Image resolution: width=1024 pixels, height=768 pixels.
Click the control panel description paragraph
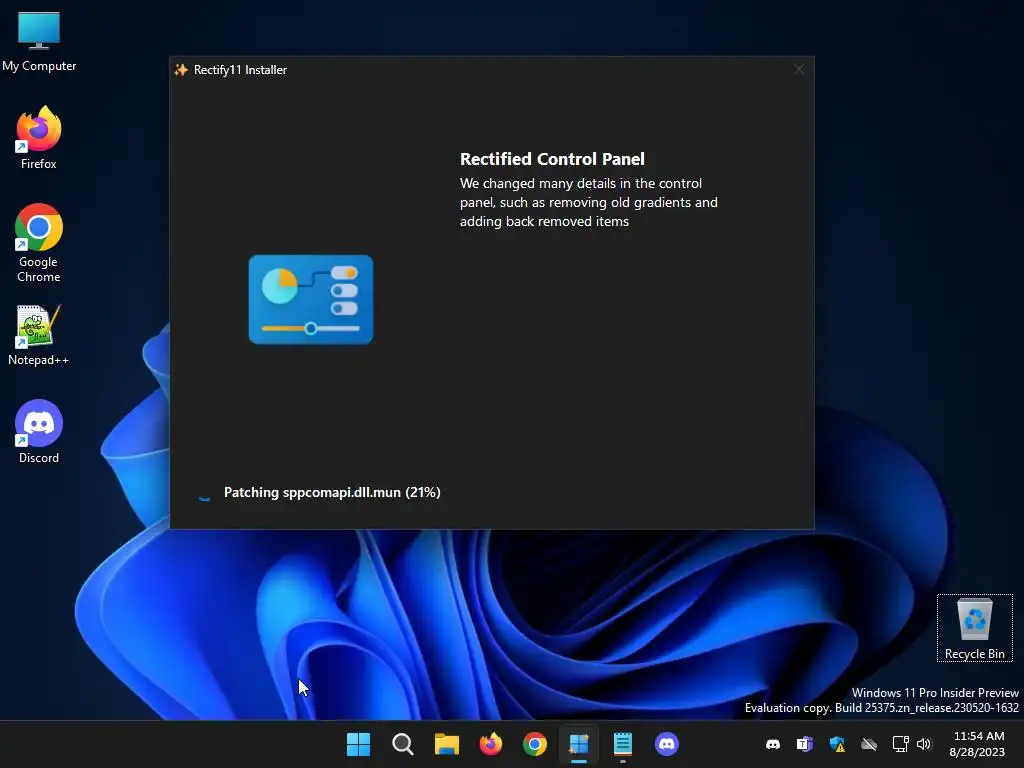click(588, 202)
